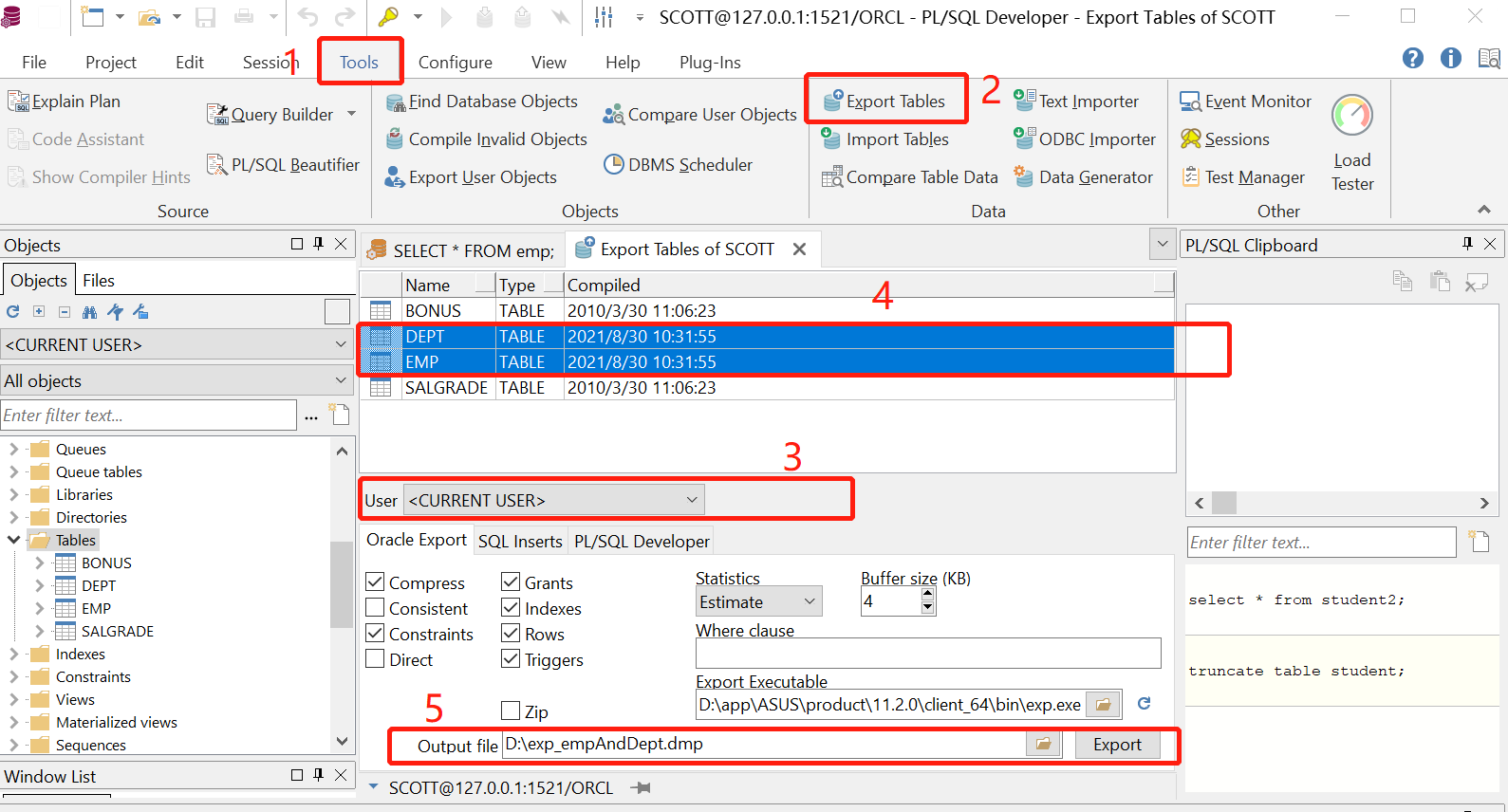Close the Export Tables of SCOTT tab
Image resolution: width=1508 pixels, height=812 pixels.
pos(799,249)
